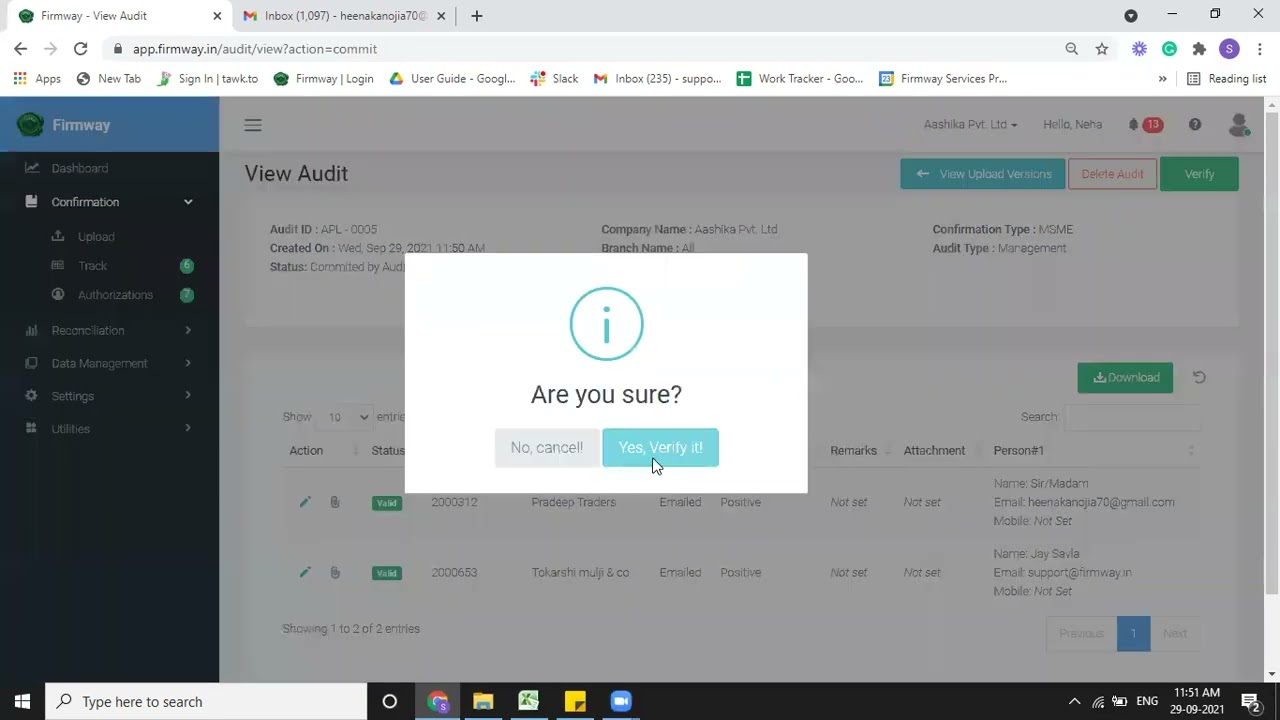Image resolution: width=1280 pixels, height=720 pixels.
Task: Click edit pencil for Tokarshi mulji row
Action: pyautogui.click(x=305, y=572)
